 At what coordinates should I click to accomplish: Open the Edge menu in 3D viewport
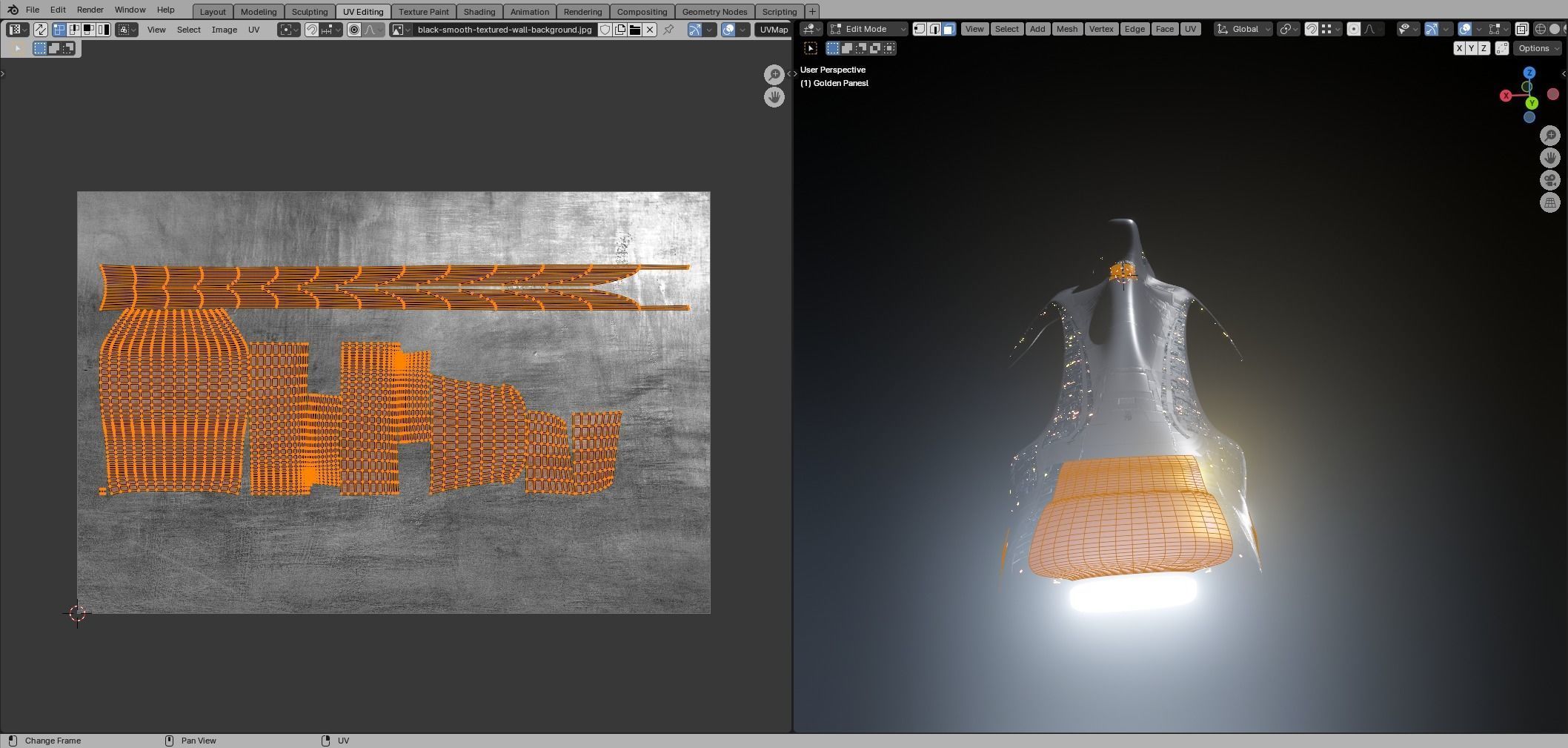(1135, 29)
